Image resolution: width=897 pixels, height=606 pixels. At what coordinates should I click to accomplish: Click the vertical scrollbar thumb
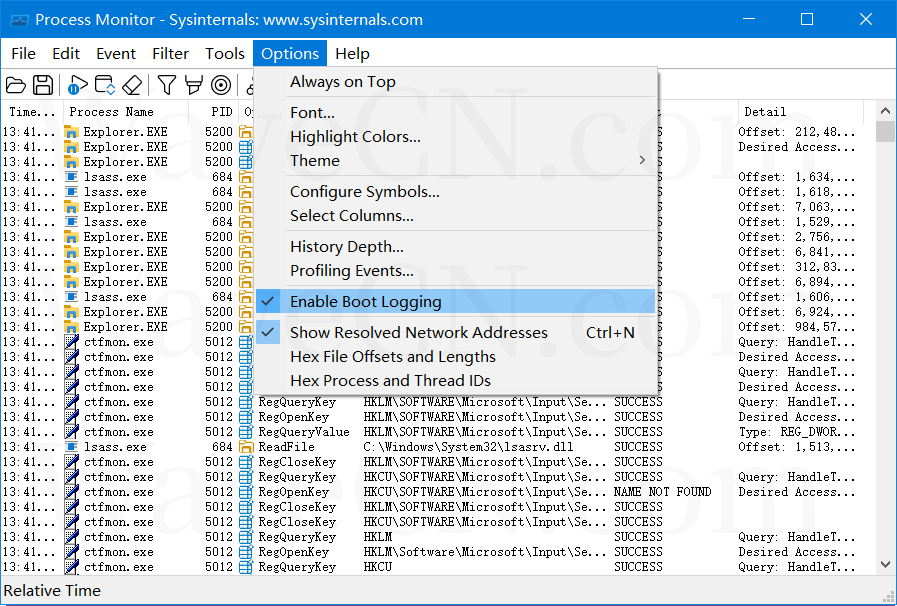[x=886, y=131]
